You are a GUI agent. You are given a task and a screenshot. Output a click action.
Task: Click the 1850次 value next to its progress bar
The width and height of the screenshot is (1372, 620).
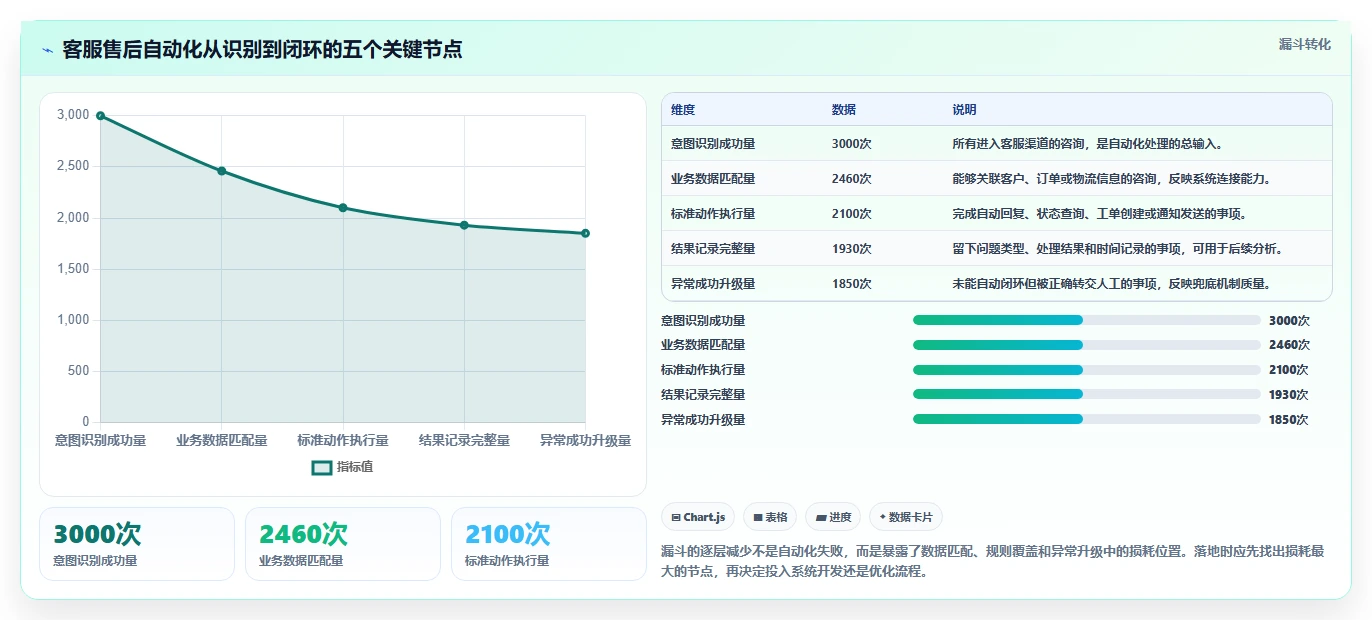coord(1289,420)
